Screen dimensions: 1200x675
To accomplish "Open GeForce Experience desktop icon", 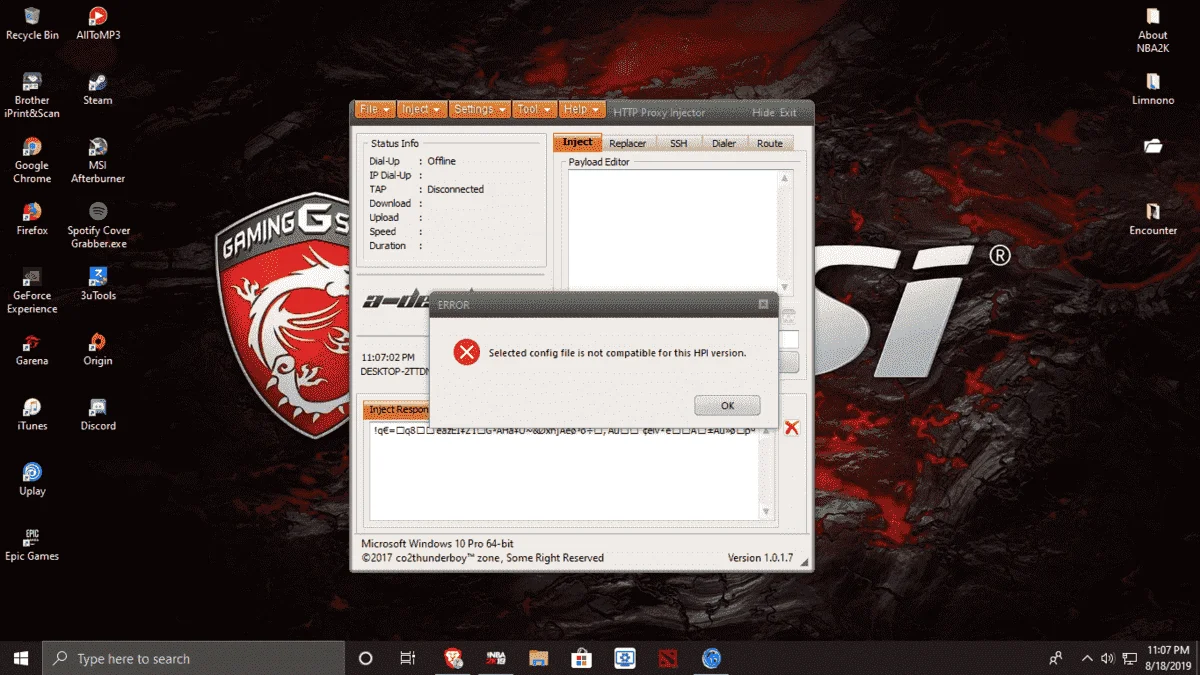I will (x=32, y=290).
